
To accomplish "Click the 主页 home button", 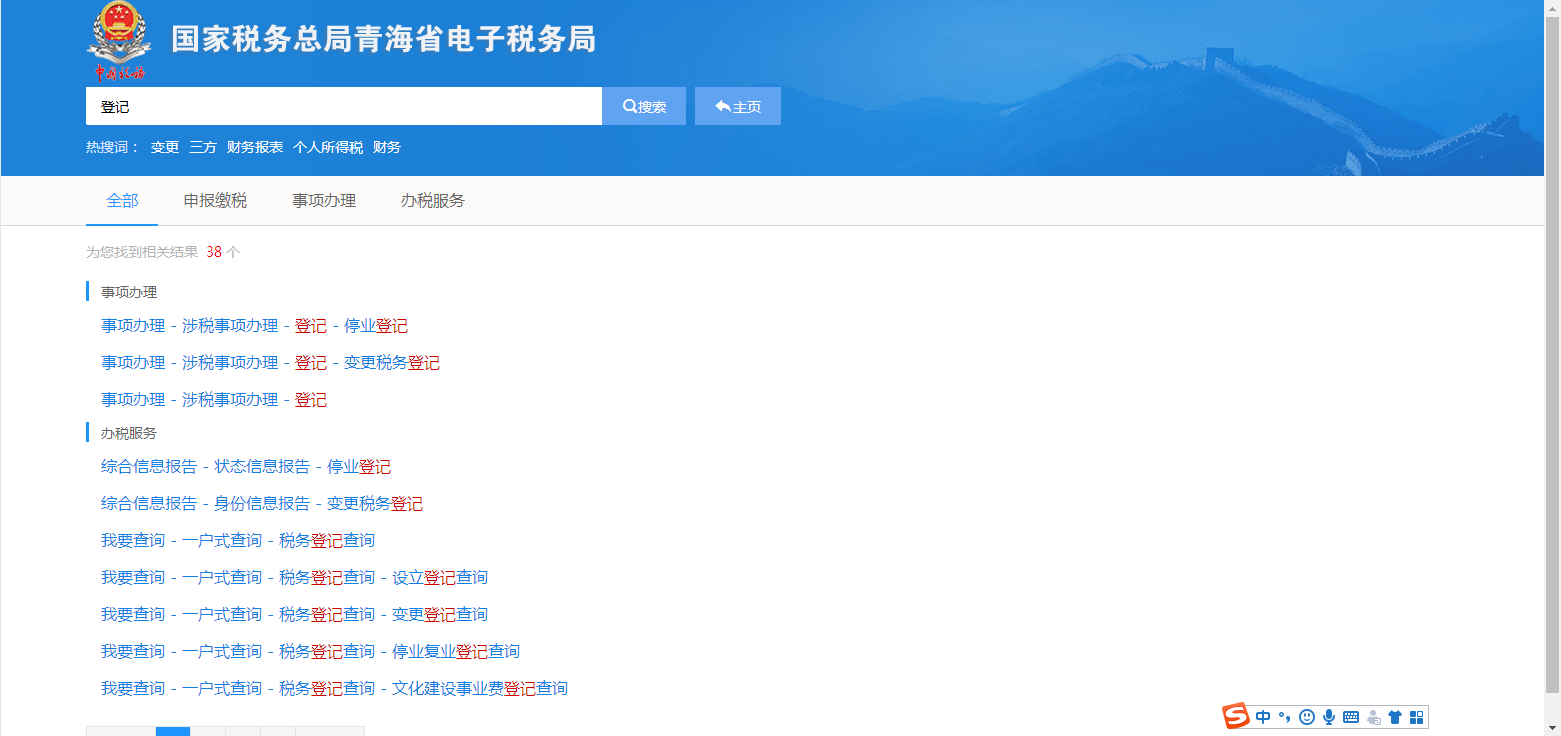I will pyautogui.click(x=738, y=106).
